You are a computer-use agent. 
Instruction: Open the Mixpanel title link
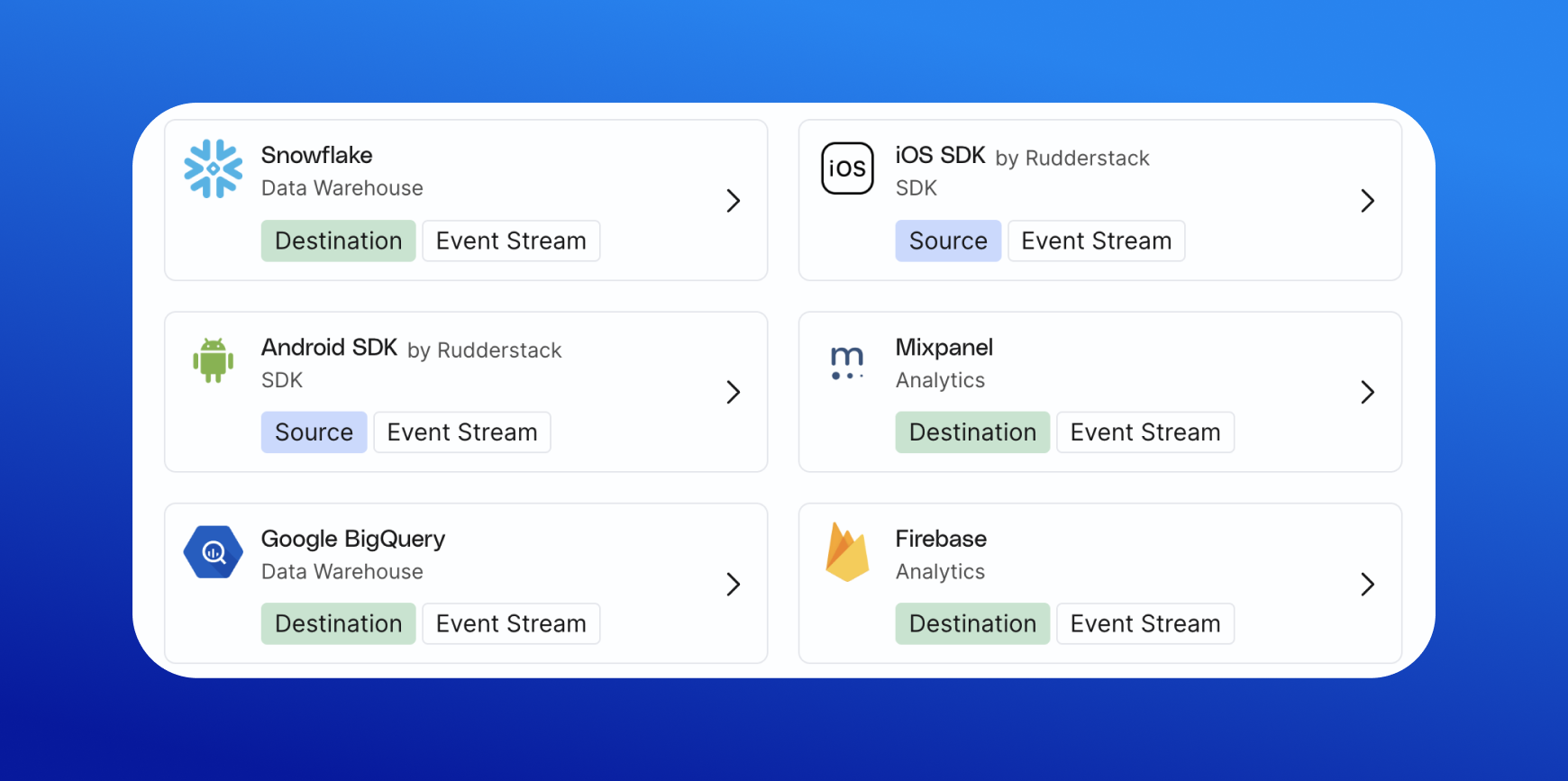[944, 348]
